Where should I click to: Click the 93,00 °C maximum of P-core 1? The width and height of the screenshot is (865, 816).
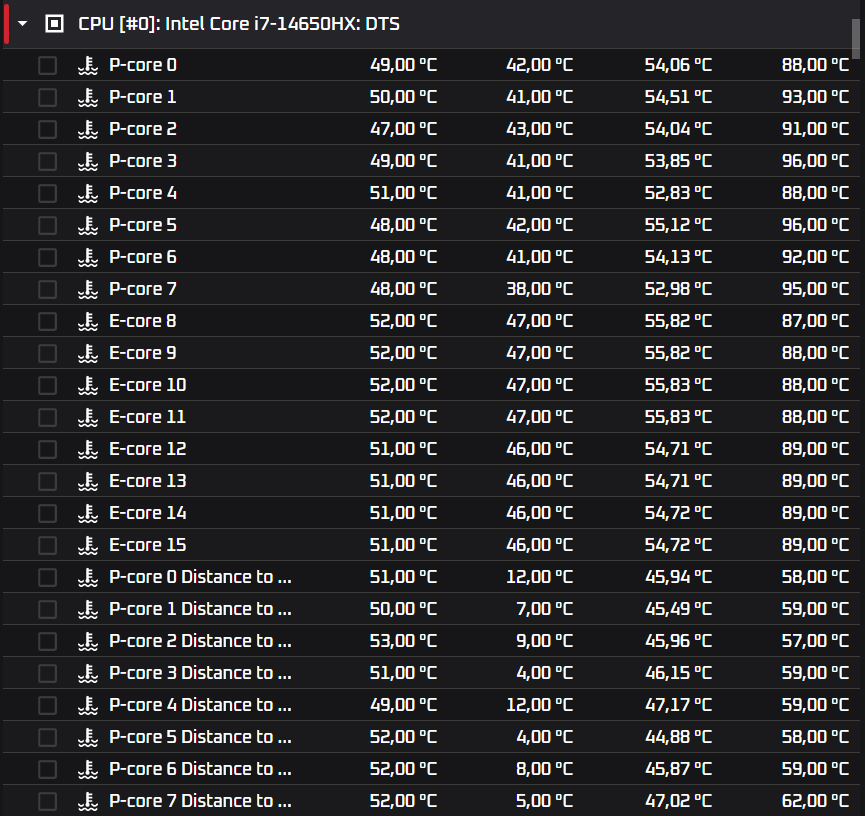pyautogui.click(x=815, y=97)
